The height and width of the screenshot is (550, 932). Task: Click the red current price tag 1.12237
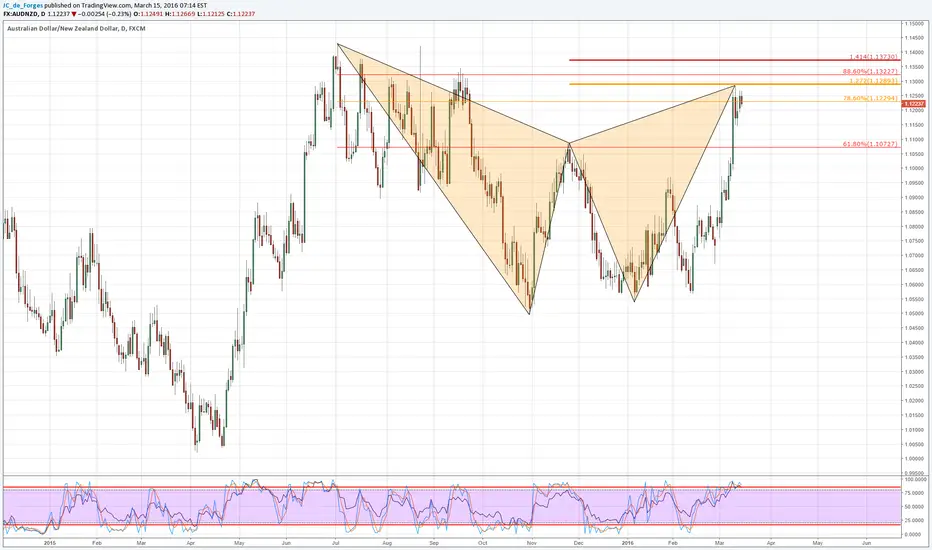[x=914, y=103]
